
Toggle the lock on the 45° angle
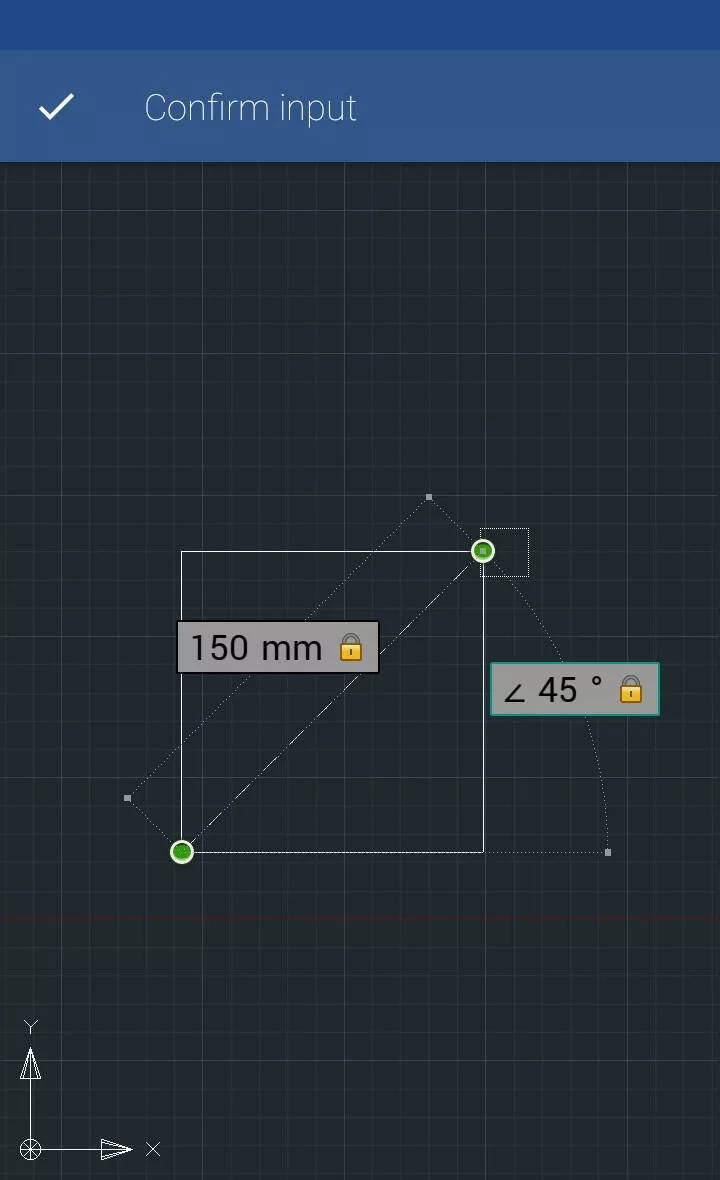pyautogui.click(x=630, y=689)
